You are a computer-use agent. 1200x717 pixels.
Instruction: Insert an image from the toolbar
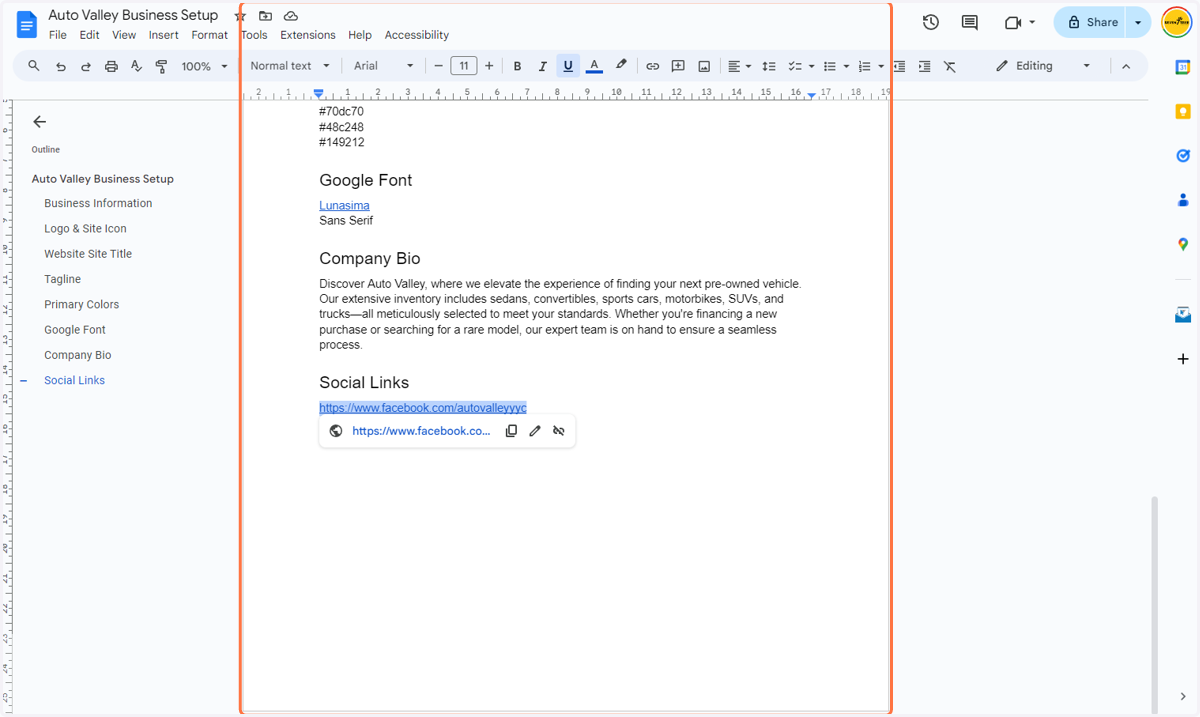[704, 66]
